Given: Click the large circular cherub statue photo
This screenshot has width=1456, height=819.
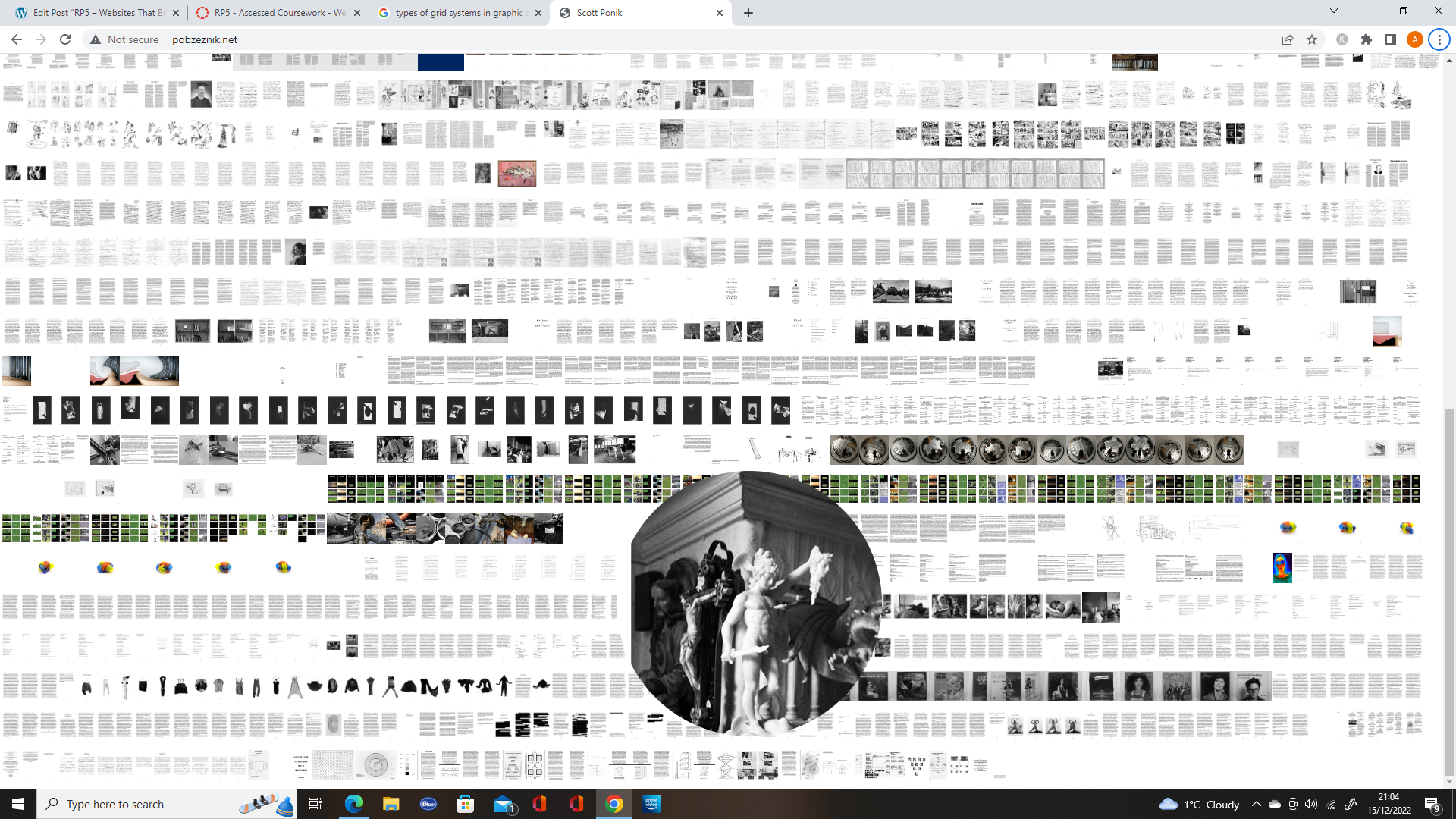Looking at the screenshot, I should pyautogui.click(x=755, y=603).
